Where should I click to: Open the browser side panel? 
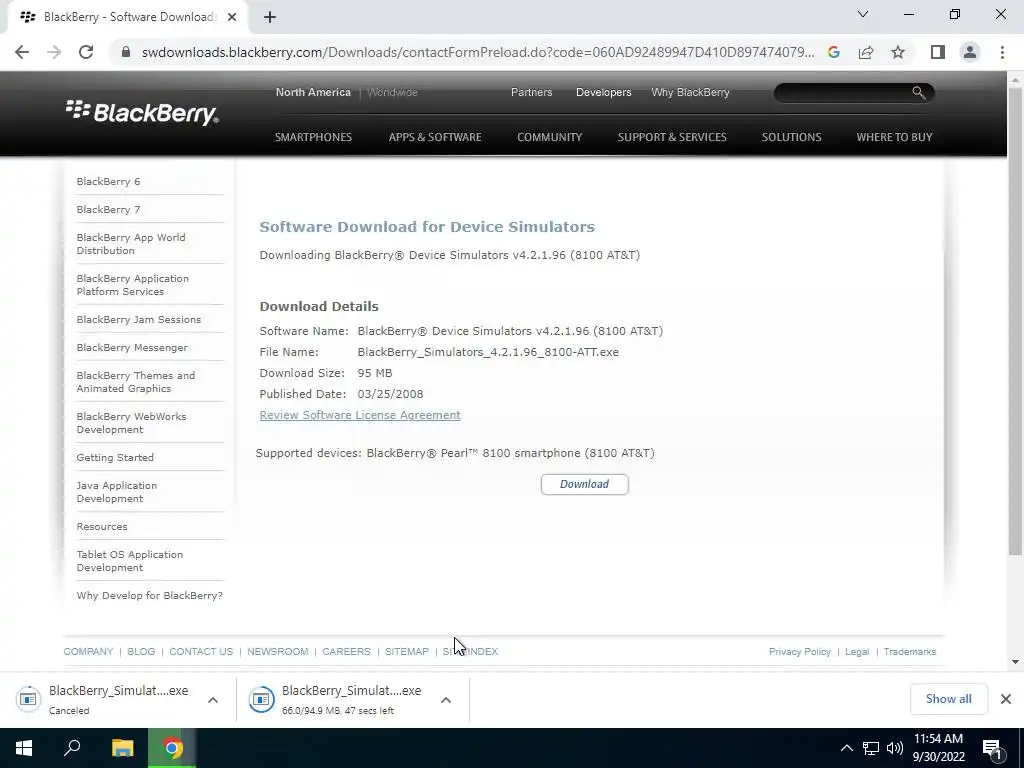tap(938, 52)
